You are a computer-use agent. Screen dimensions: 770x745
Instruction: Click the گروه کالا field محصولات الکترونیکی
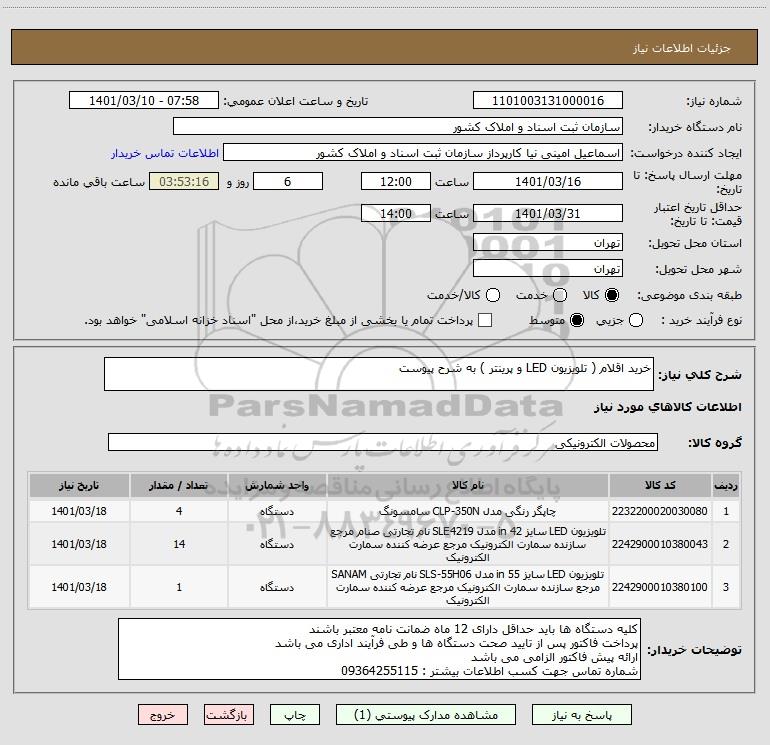click(383, 442)
